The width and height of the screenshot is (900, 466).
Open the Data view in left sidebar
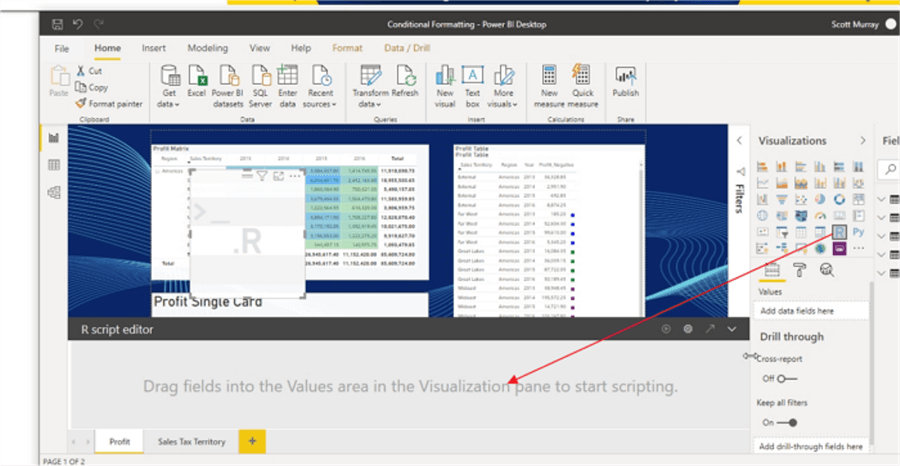click(54, 165)
